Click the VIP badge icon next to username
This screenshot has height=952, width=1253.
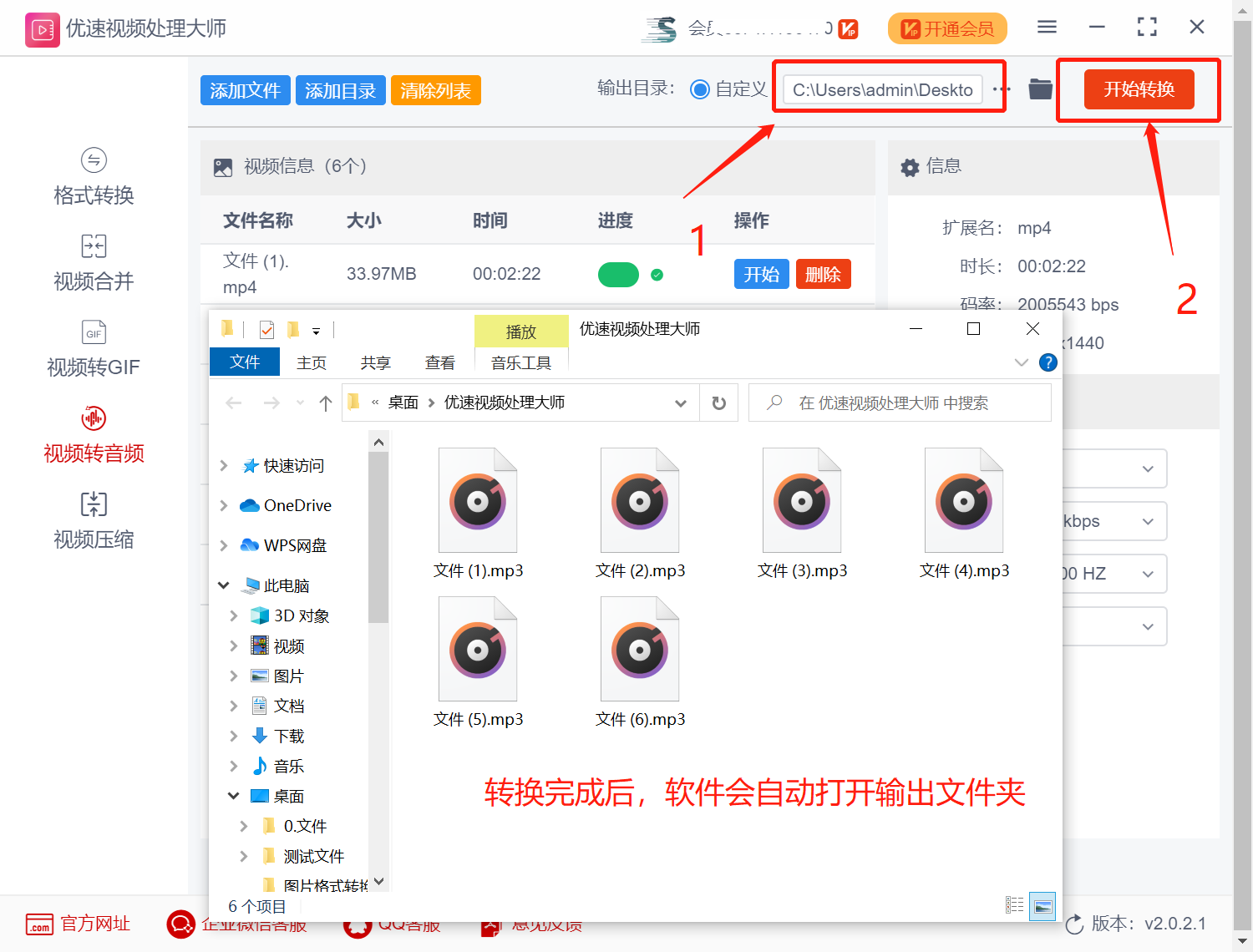click(x=848, y=29)
